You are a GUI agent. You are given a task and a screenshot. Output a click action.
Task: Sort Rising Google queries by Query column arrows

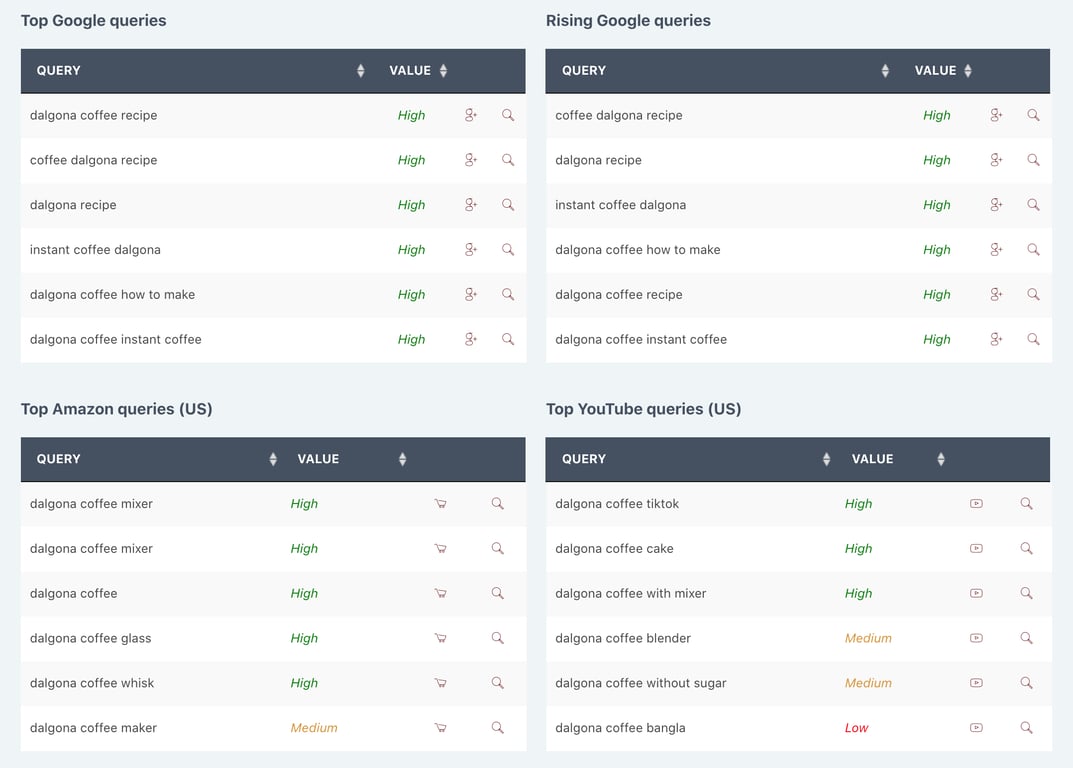click(x=885, y=71)
